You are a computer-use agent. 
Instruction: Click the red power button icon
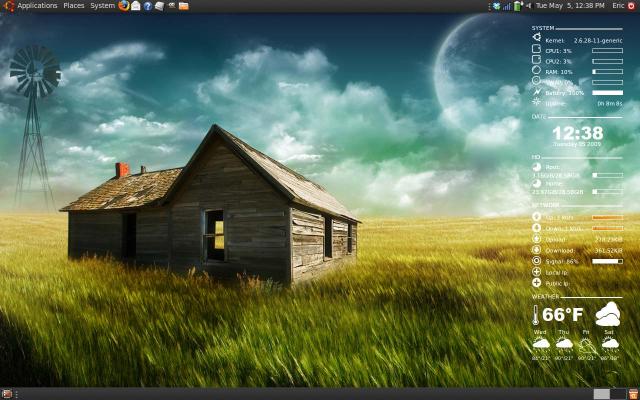631,6
